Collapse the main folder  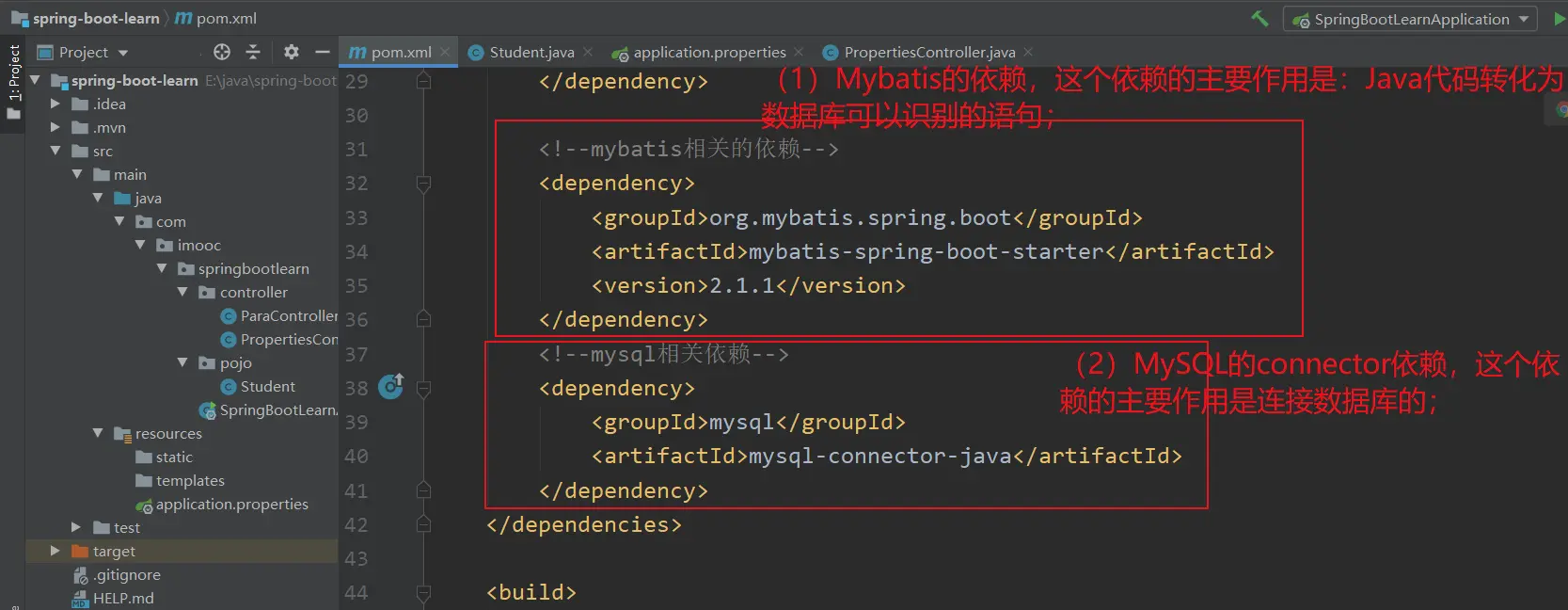pyautogui.click(x=77, y=174)
